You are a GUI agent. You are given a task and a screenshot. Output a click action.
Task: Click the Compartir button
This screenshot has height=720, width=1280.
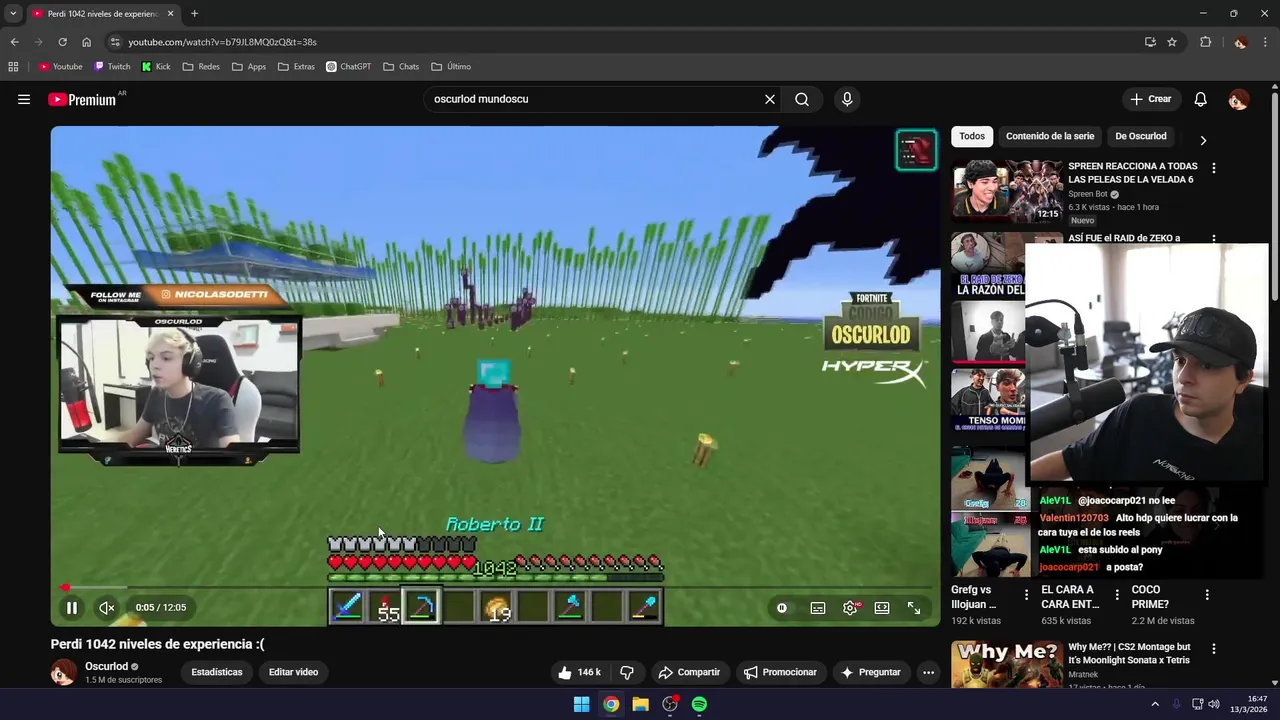point(689,672)
